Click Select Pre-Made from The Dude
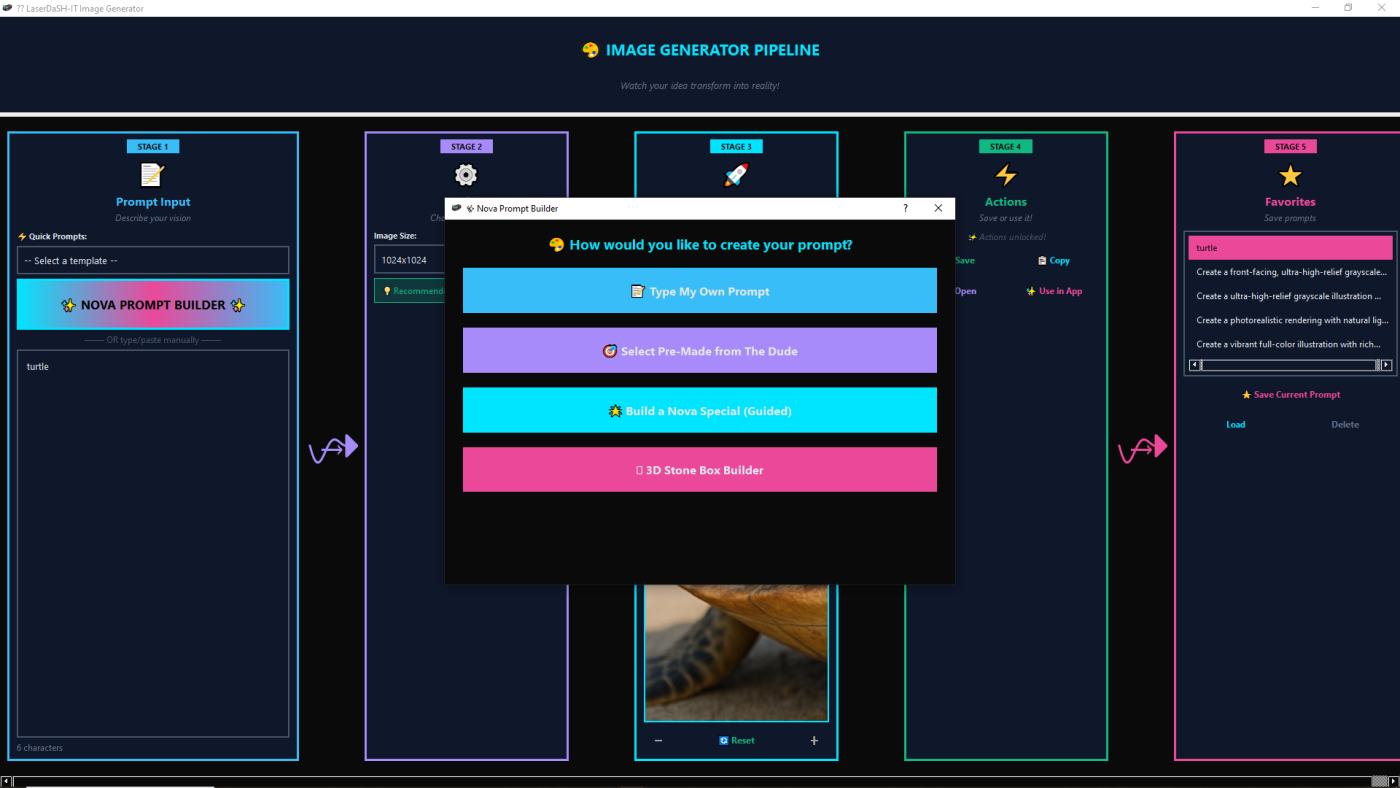The image size is (1400, 788). pos(700,351)
